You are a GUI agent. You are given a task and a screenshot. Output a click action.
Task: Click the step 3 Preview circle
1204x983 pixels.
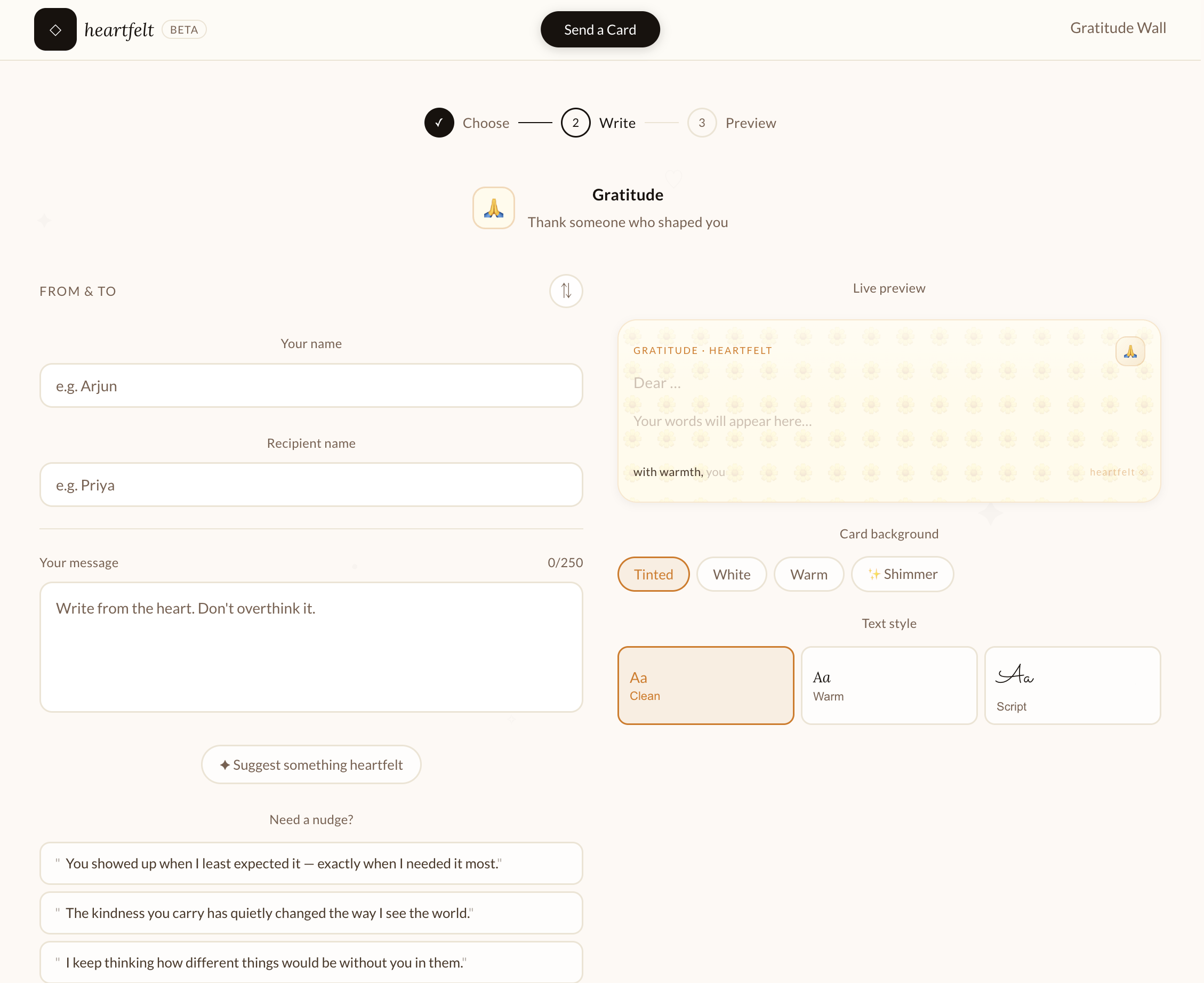tap(702, 123)
